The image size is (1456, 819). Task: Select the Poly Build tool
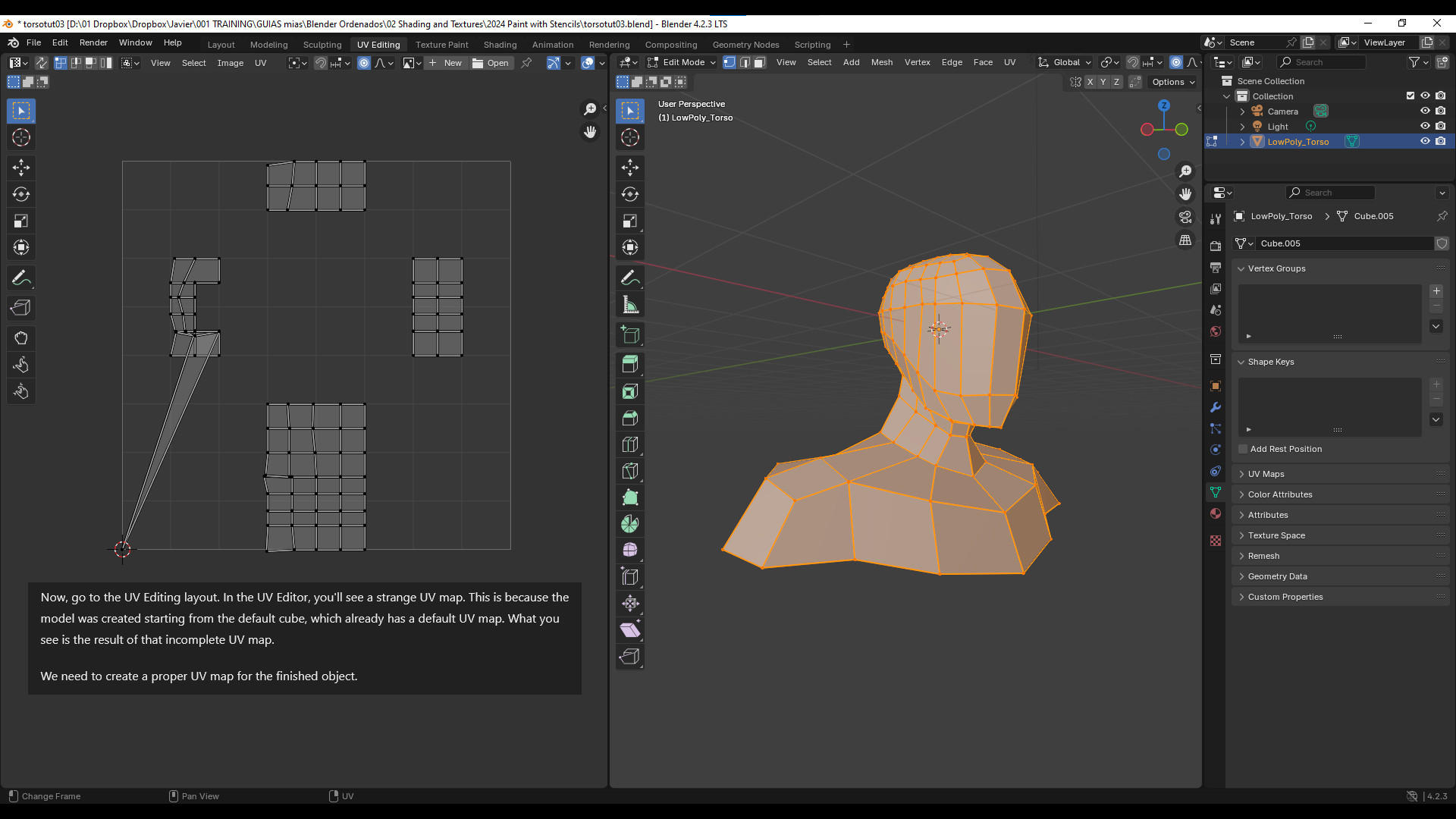(630, 497)
